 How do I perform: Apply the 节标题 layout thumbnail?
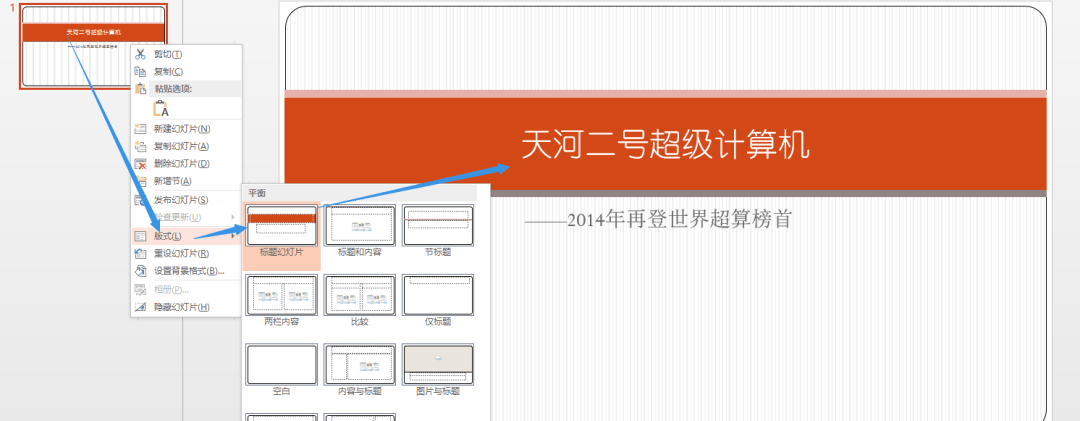click(x=437, y=226)
